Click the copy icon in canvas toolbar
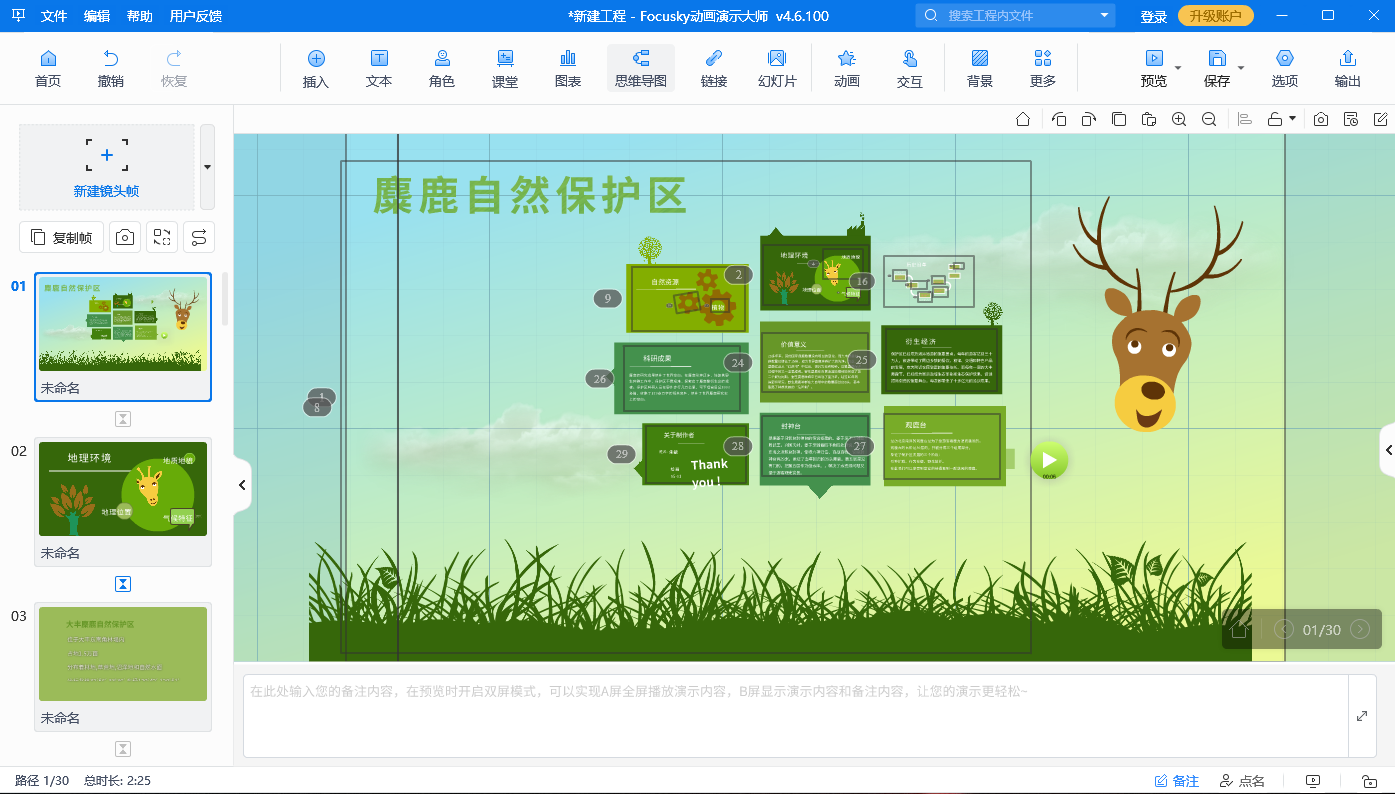Viewport: 1395px width, 794px height. pyautogui.click(x=1119, y=119)
